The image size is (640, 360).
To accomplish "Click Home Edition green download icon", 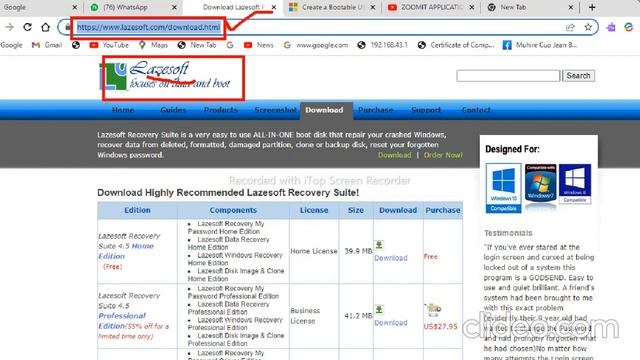I will point(379,245).
